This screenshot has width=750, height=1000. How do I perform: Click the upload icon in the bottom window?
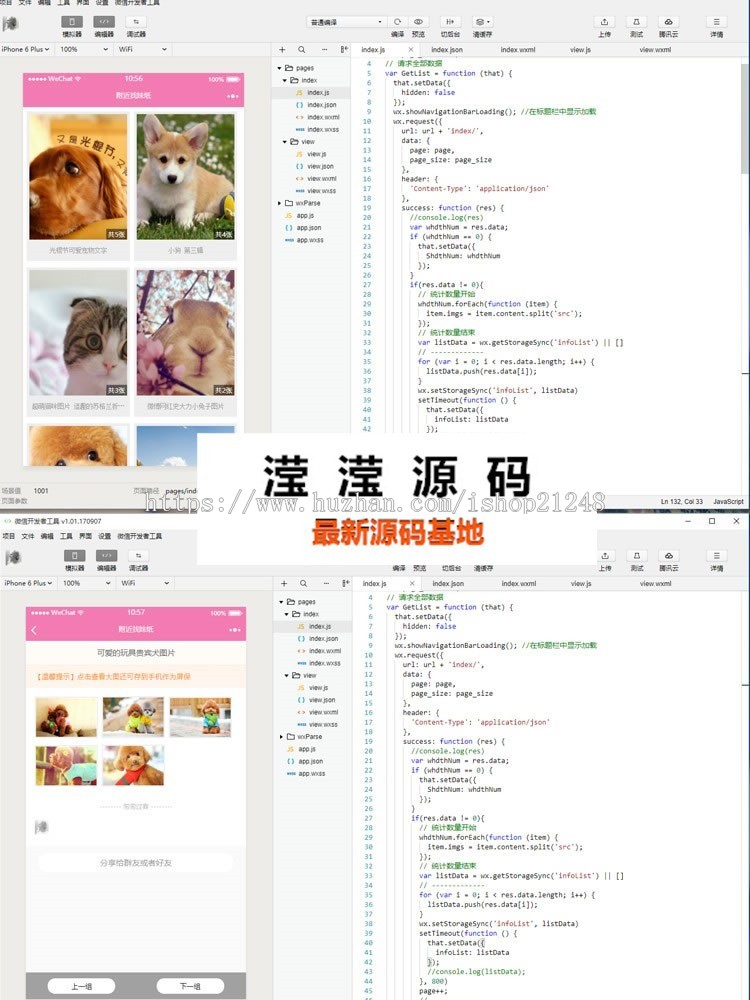[605, 555]
